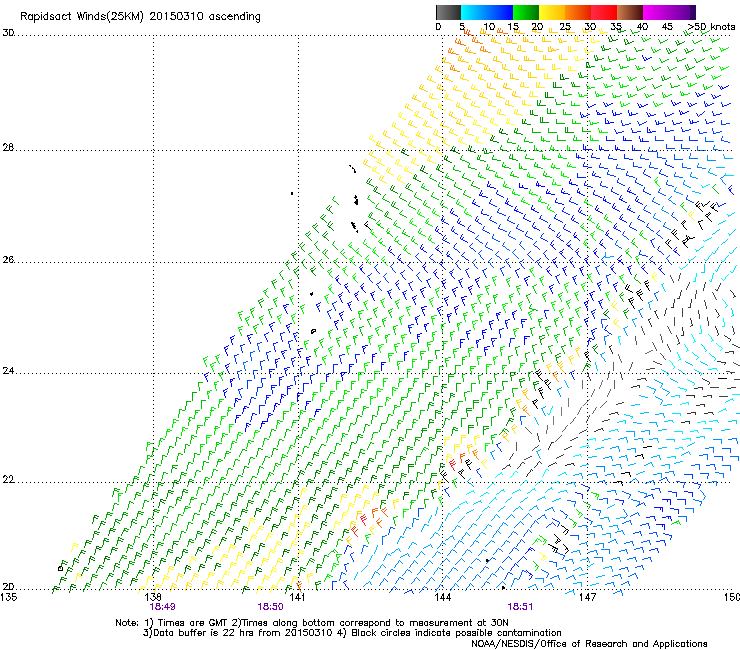The image size is (740, 650).
Task: Click the 18:51 swath time label
Action: pyautogui.click(x=520, y=607)
